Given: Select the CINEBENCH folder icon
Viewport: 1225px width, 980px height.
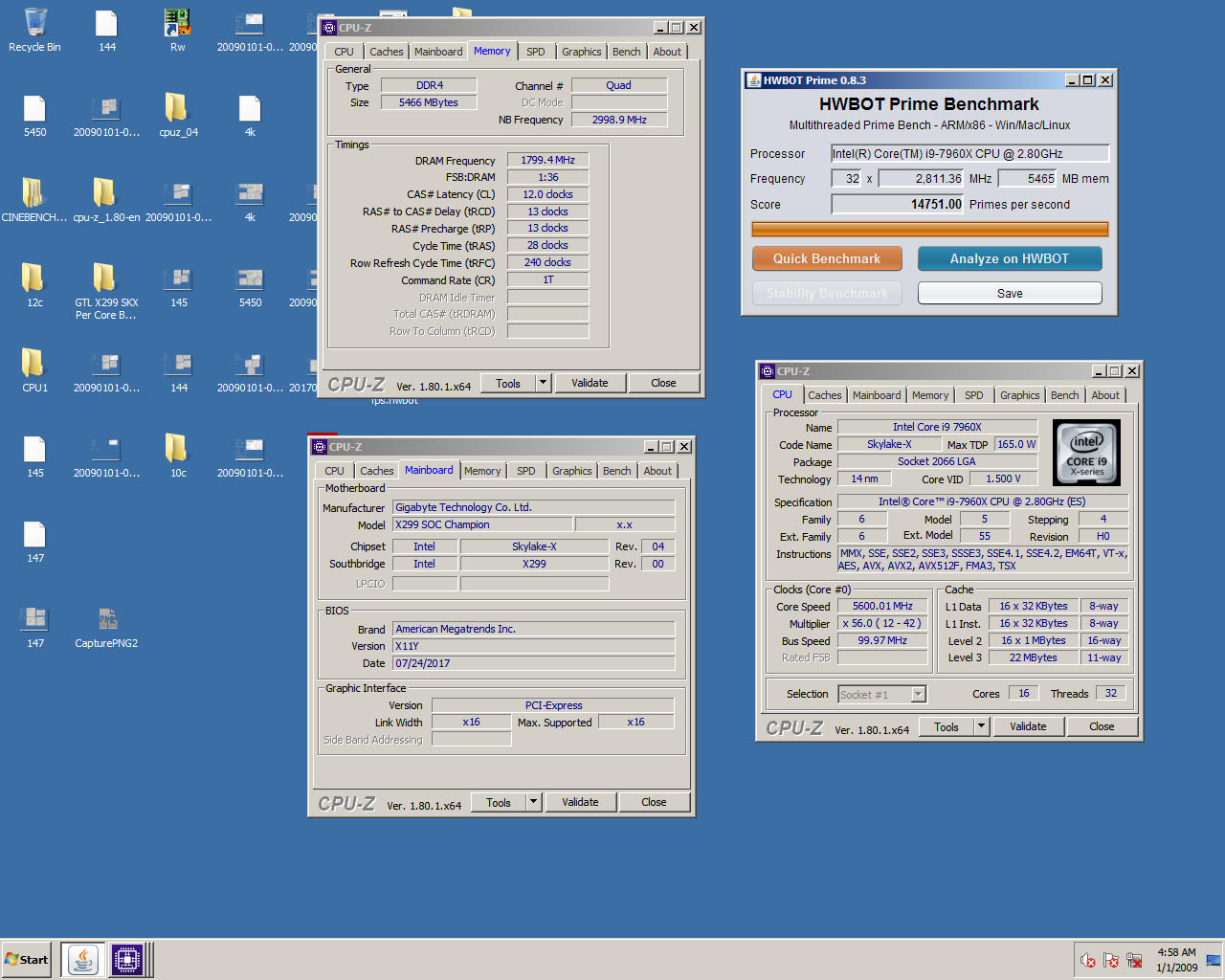Looking at the screenshot, I should click(34, 200).
